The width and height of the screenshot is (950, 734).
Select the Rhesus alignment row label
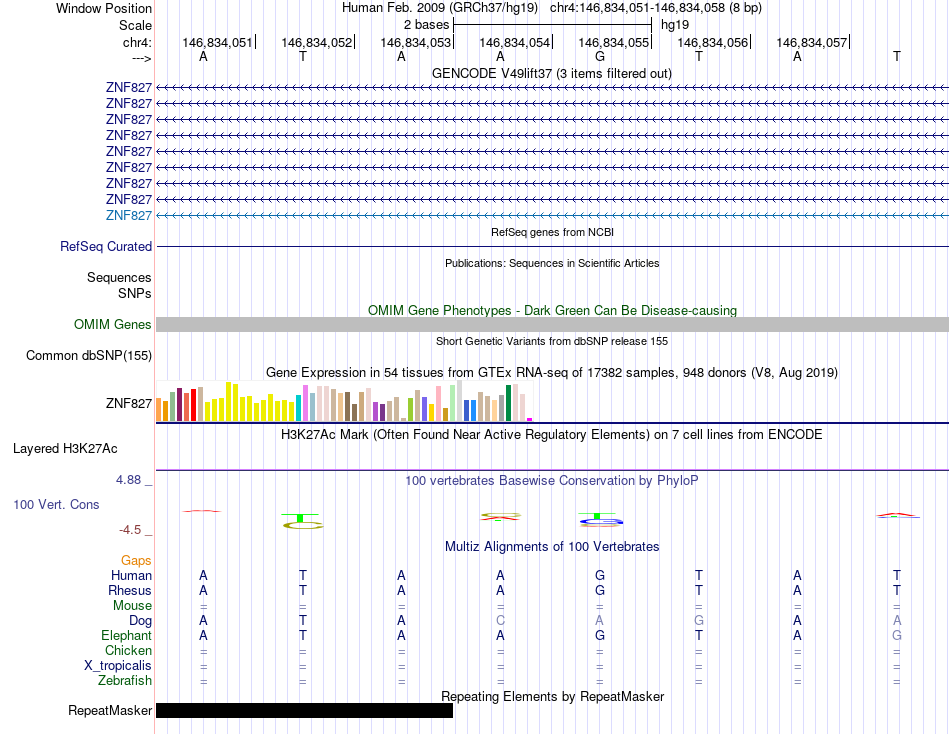click(x=130, y=590)
